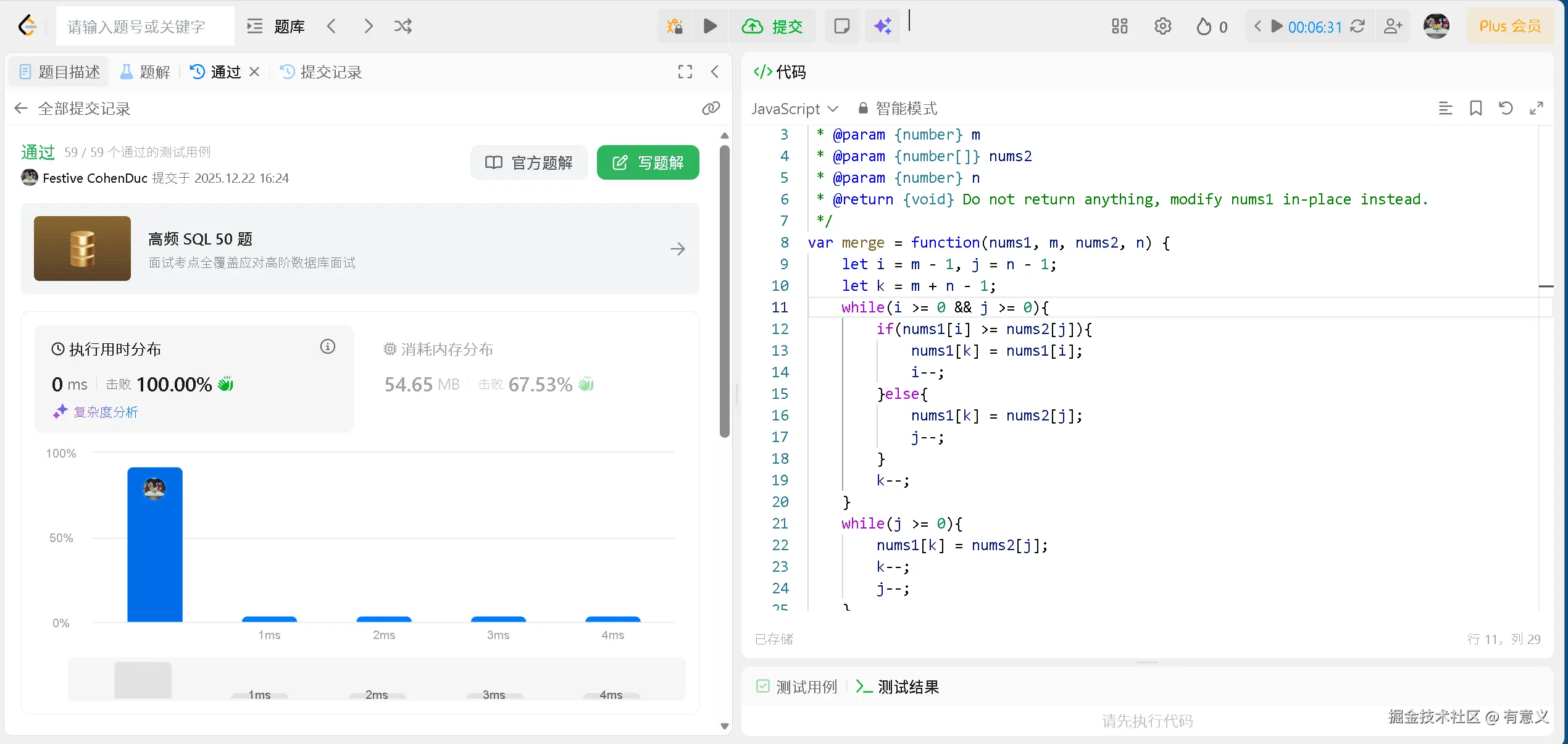Run code with the play button
This screenshot has height=744, width=1568.
[x=711, y=27]
